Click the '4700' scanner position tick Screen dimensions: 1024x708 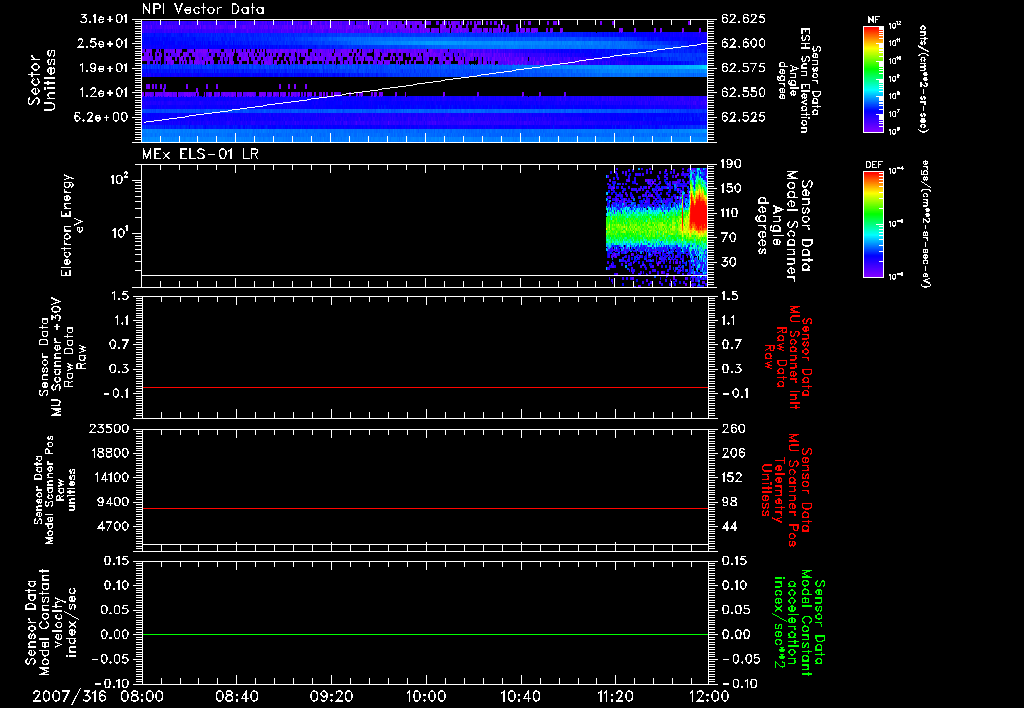[113, 526]
